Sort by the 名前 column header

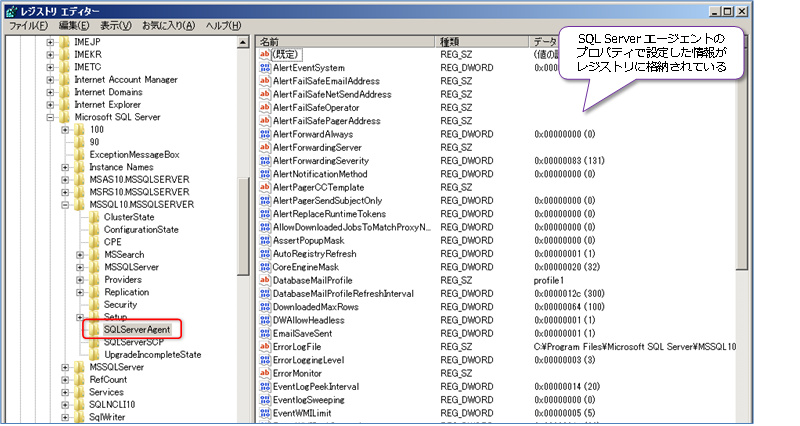click(345, 41)
